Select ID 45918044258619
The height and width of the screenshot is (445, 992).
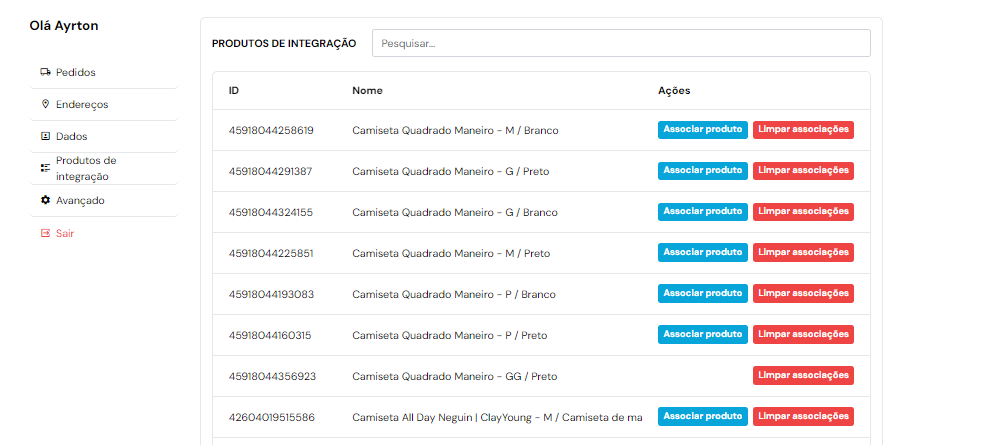tap(271, 130)
